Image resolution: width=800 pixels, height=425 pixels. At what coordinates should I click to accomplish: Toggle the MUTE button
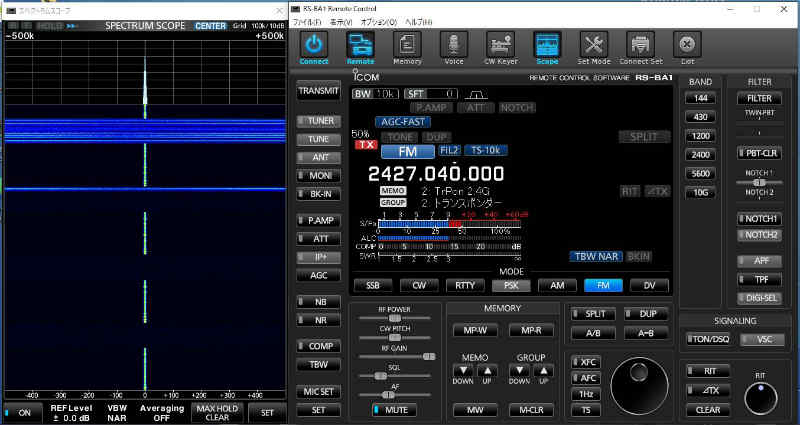coord(394,410)
